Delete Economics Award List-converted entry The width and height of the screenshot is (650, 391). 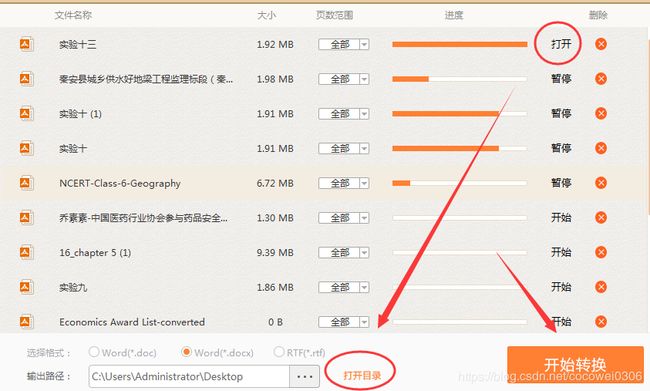pos(601,322)
